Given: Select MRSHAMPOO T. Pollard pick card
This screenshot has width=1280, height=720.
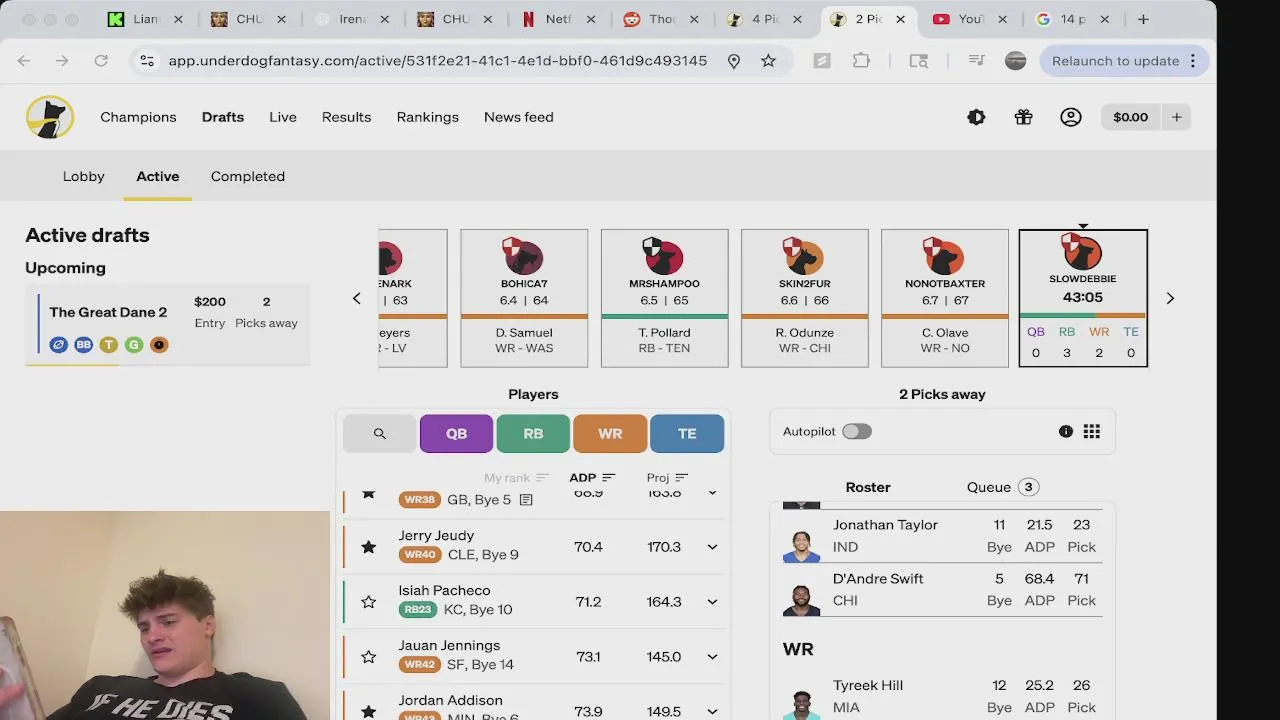Looking at the screenshot, I should tap(664, 298).
